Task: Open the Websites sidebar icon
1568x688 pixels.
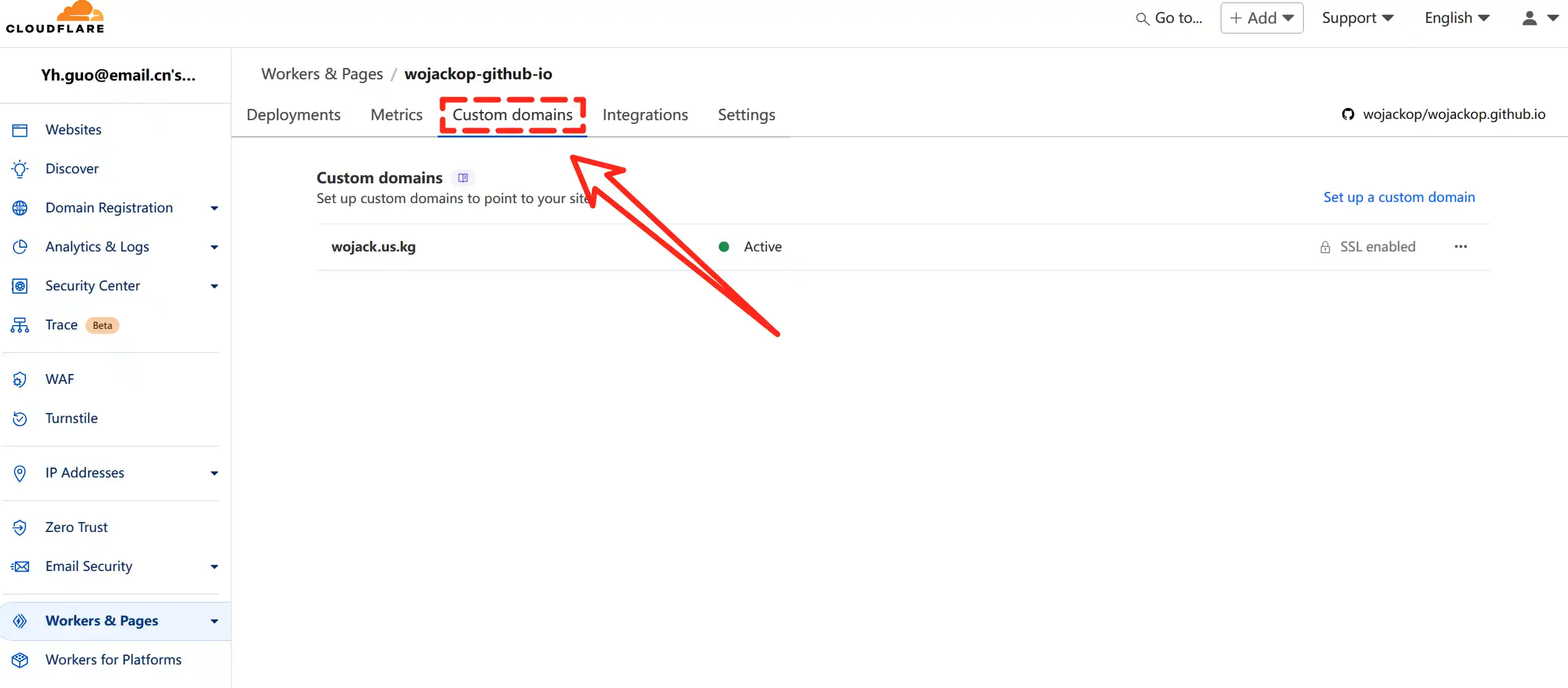Action: tap(20, 130)
